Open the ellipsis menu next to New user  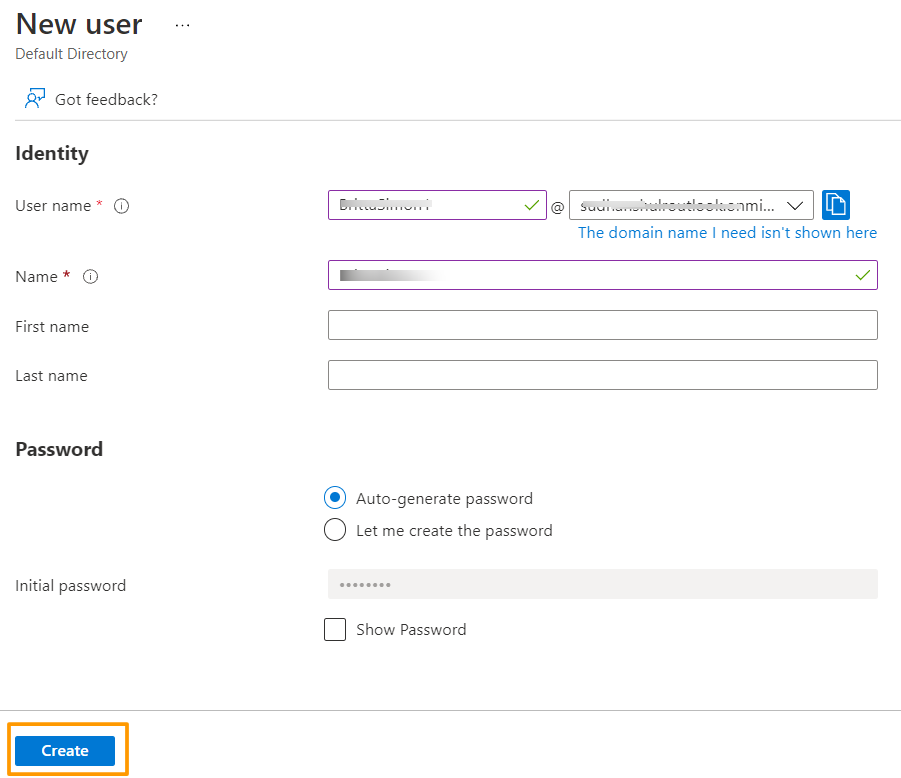pos(182,25)
